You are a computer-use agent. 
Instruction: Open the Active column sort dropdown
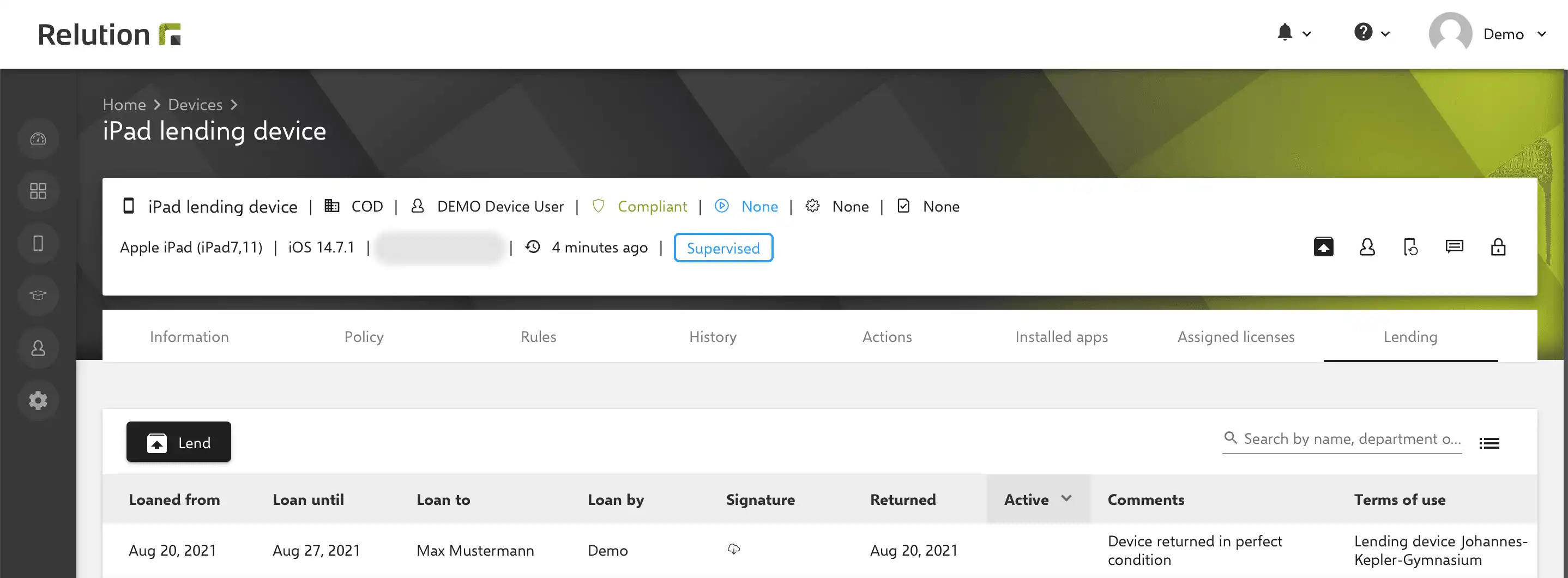1066,498
